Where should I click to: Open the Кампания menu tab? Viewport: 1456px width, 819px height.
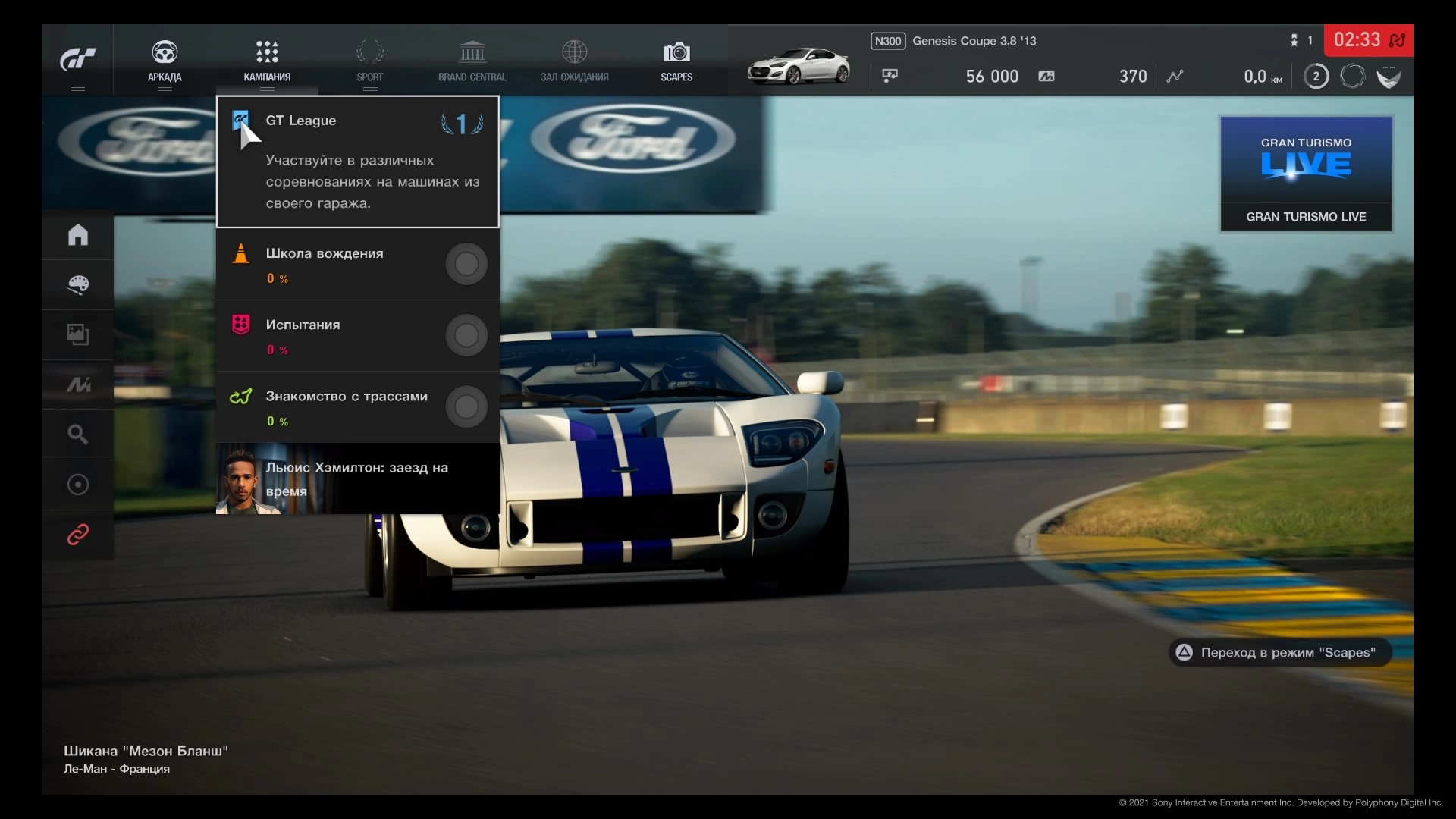(267, 61)
